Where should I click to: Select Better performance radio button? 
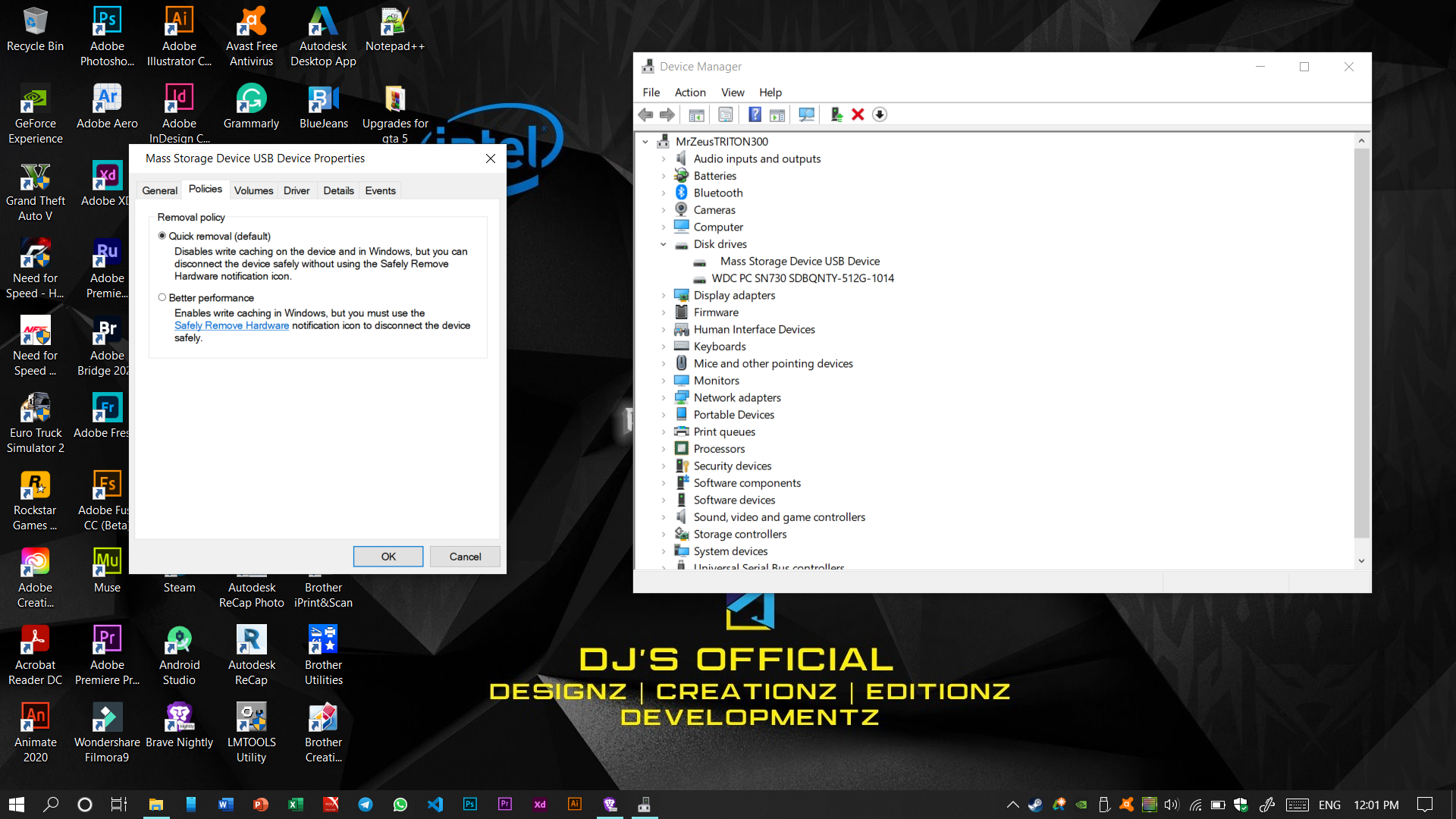coord(162,297)
